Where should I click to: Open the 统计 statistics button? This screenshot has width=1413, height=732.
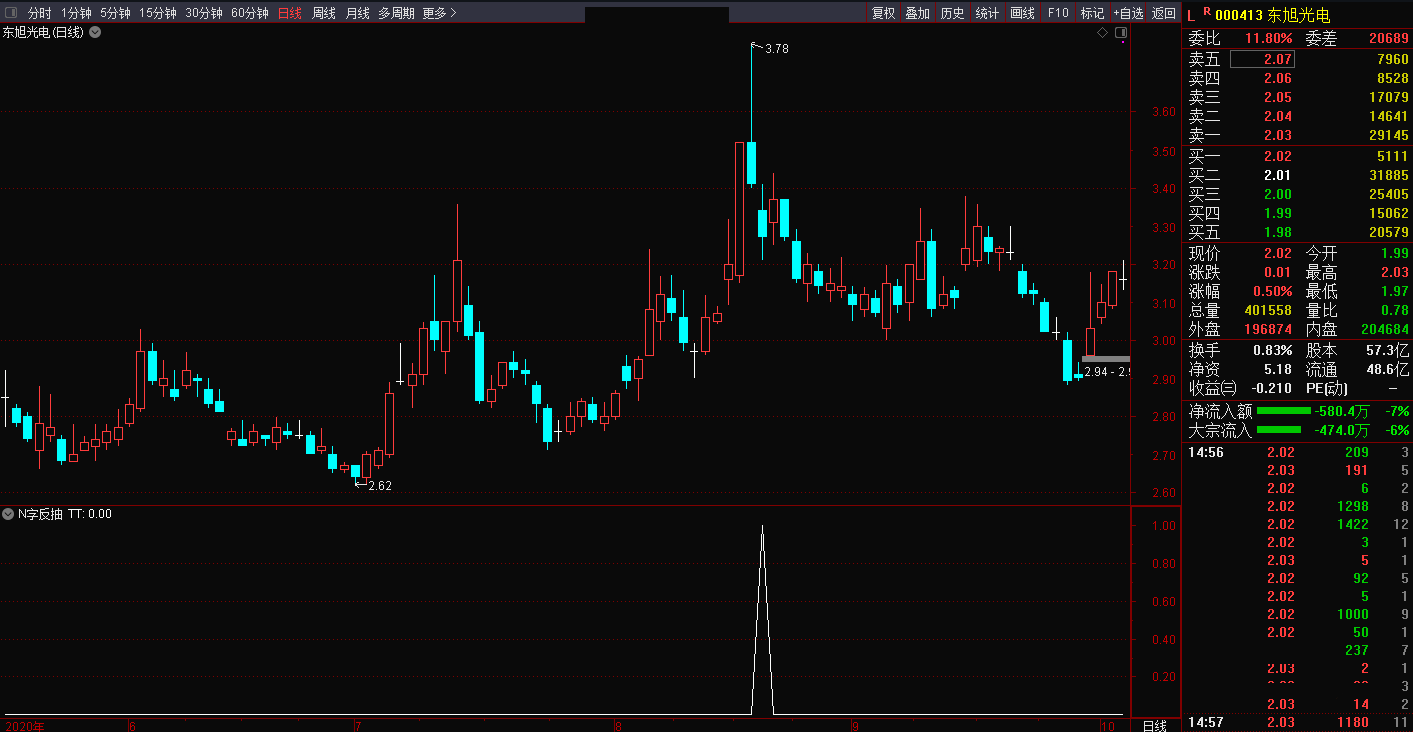click(987, 13)
